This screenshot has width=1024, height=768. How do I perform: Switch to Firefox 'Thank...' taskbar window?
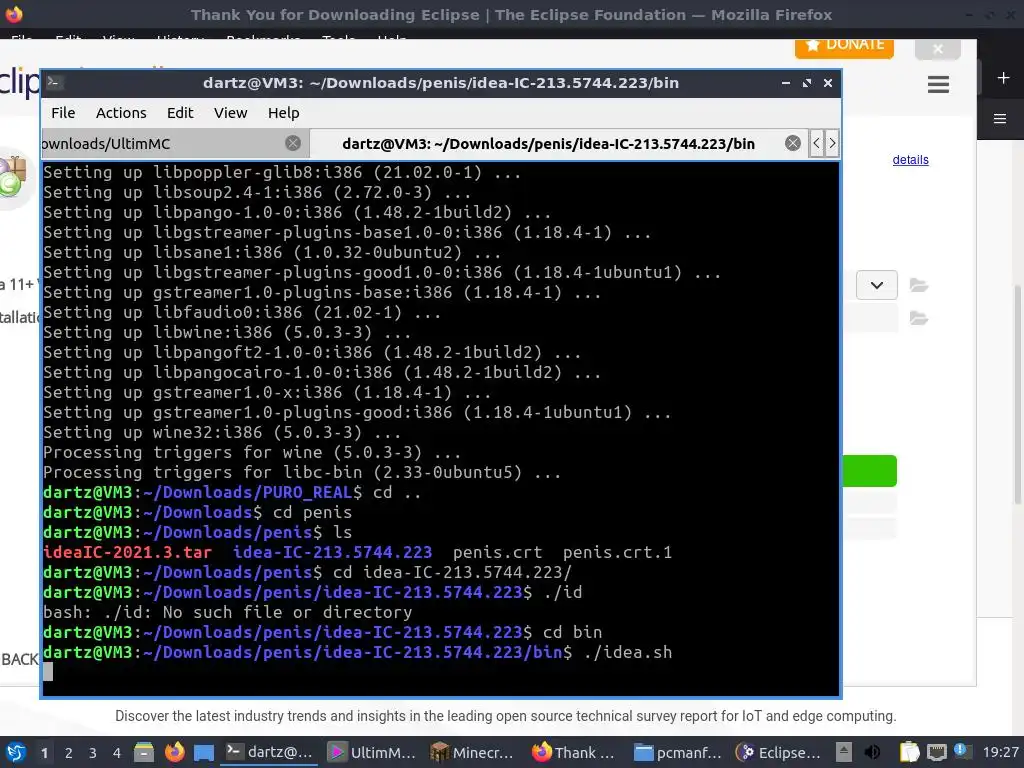pyautogui.click(x=575, y=752)
